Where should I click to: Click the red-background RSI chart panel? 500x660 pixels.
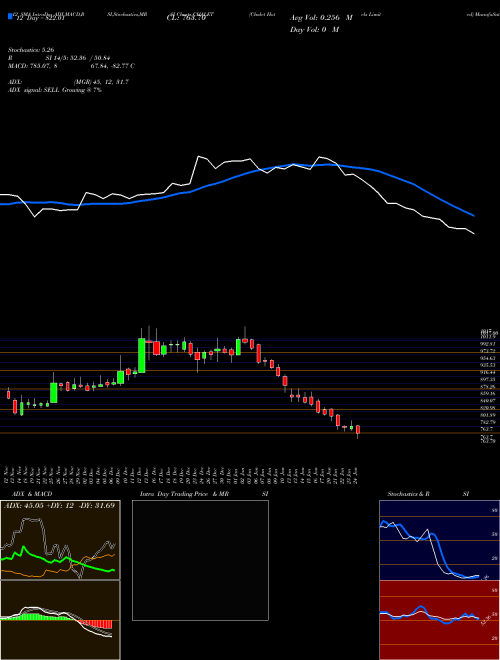[439, 620]
